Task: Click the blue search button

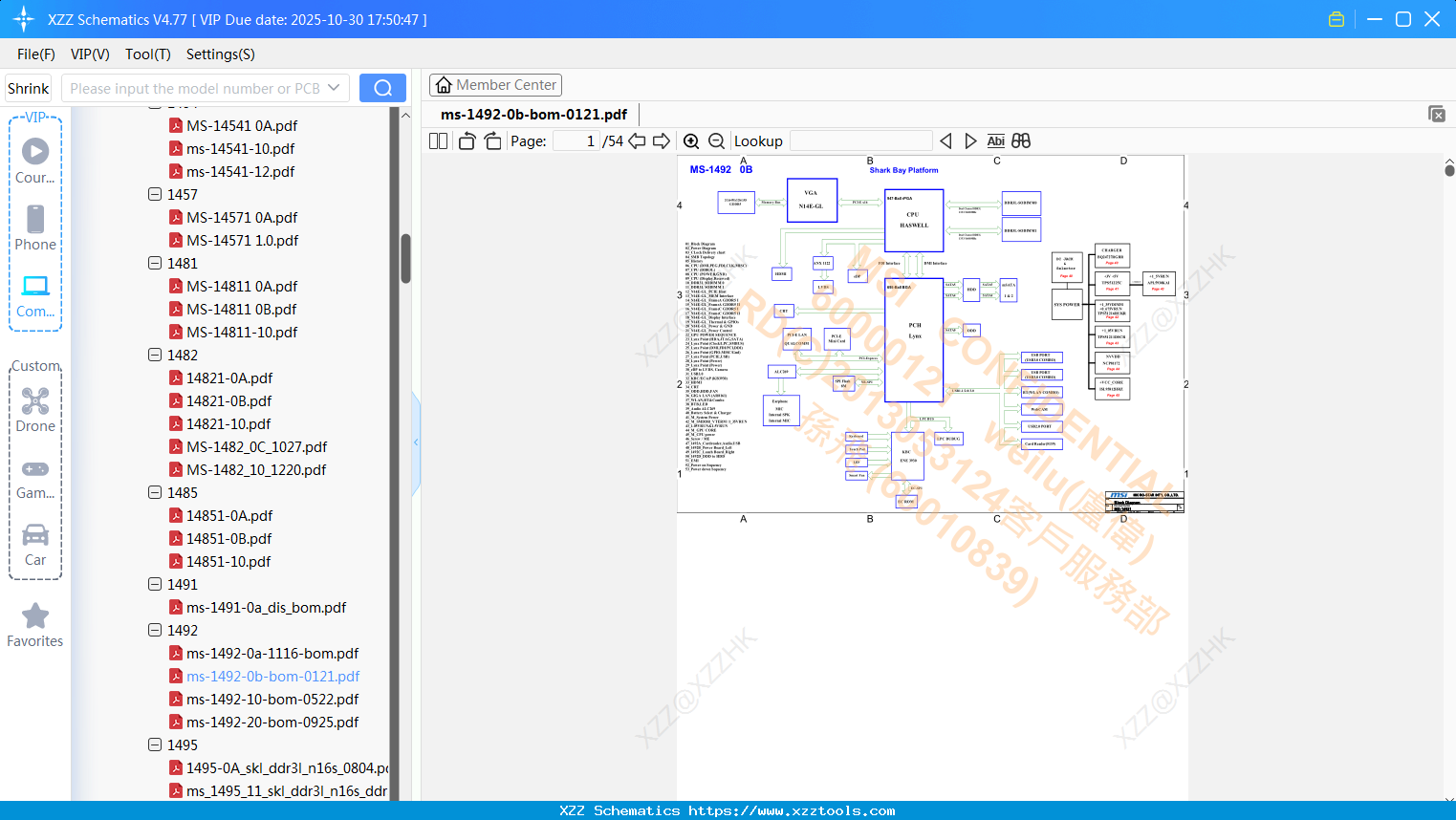Action: coord(382,88)
